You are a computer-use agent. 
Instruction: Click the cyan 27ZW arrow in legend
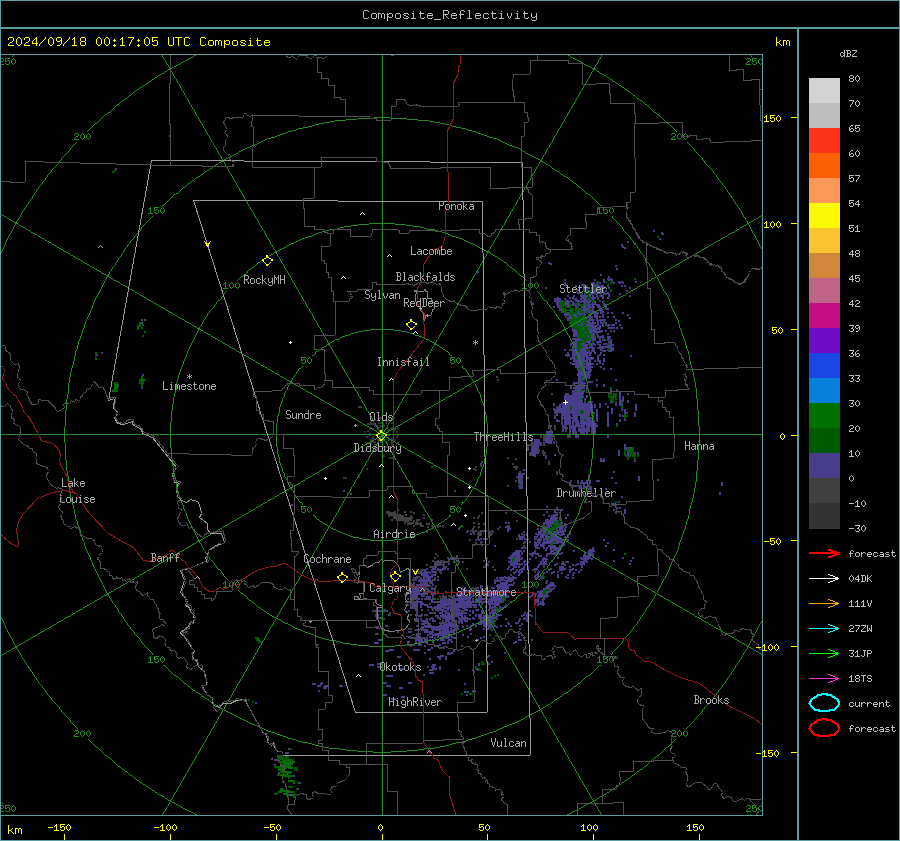tap(824, 629)
